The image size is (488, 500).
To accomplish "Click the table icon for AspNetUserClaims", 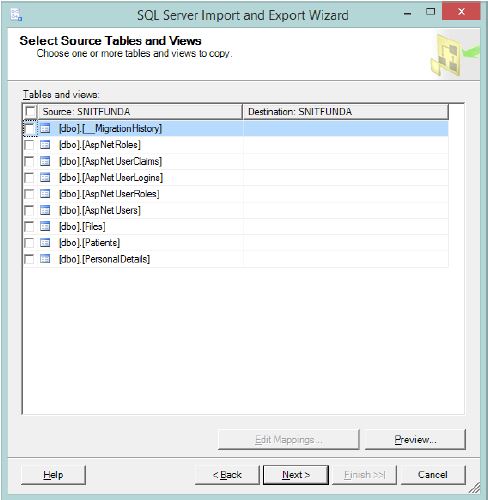I will [45, 161].
